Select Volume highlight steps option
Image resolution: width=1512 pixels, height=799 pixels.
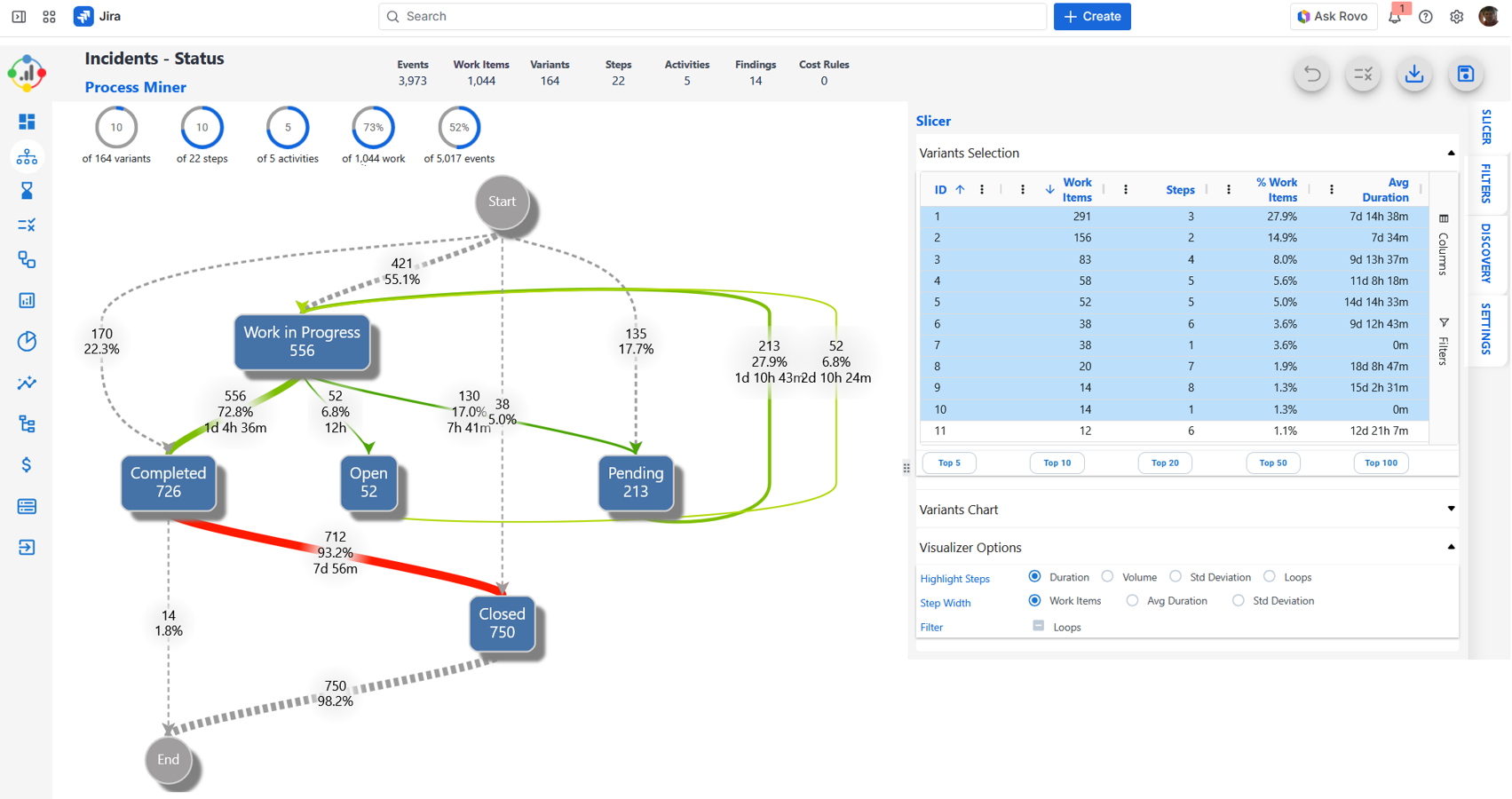(1107, 577)
